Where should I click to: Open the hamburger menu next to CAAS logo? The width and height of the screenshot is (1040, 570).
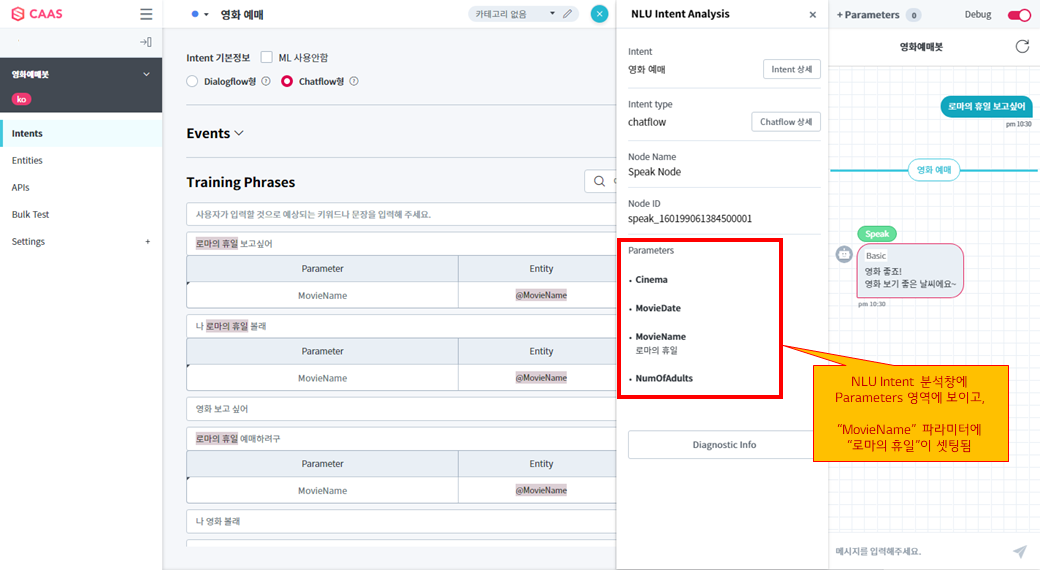pyautogui.click(x=146, y=15)
